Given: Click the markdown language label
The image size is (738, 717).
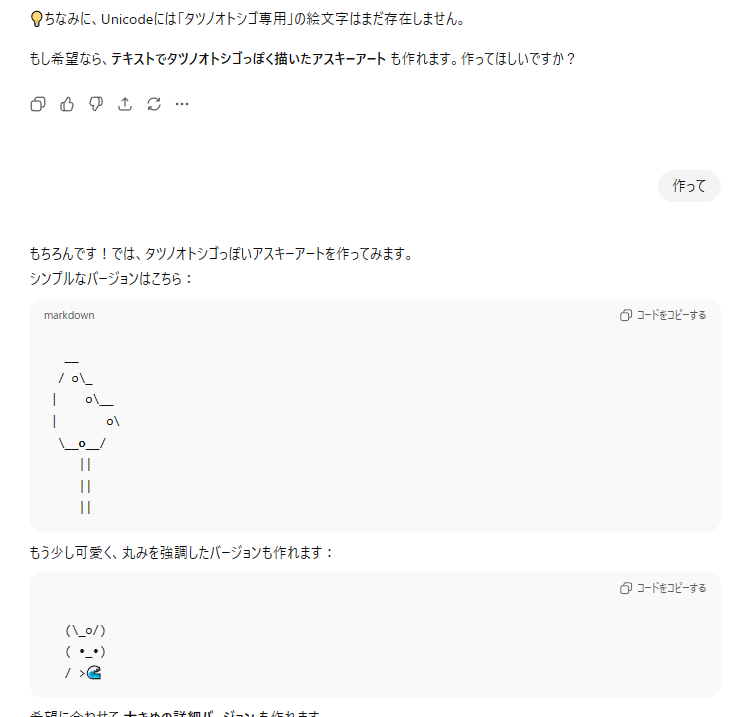Looking at the screenshot, I should (x=69, y=315).
